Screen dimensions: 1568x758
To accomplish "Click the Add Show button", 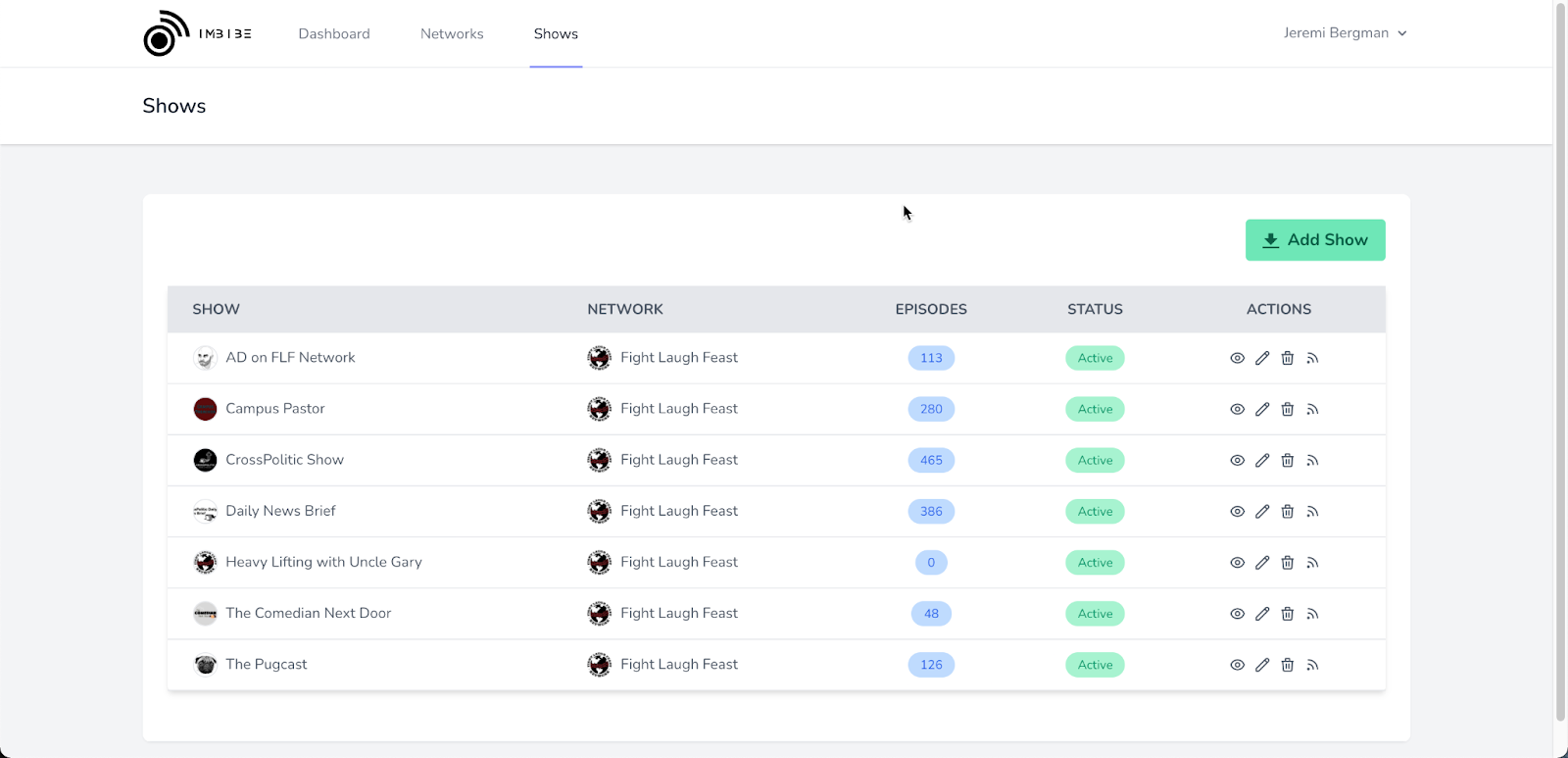I will point(1315,240).
